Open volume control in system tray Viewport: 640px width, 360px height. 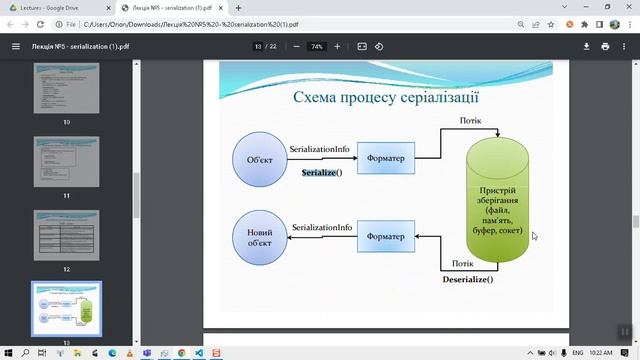tap(552, 353)
